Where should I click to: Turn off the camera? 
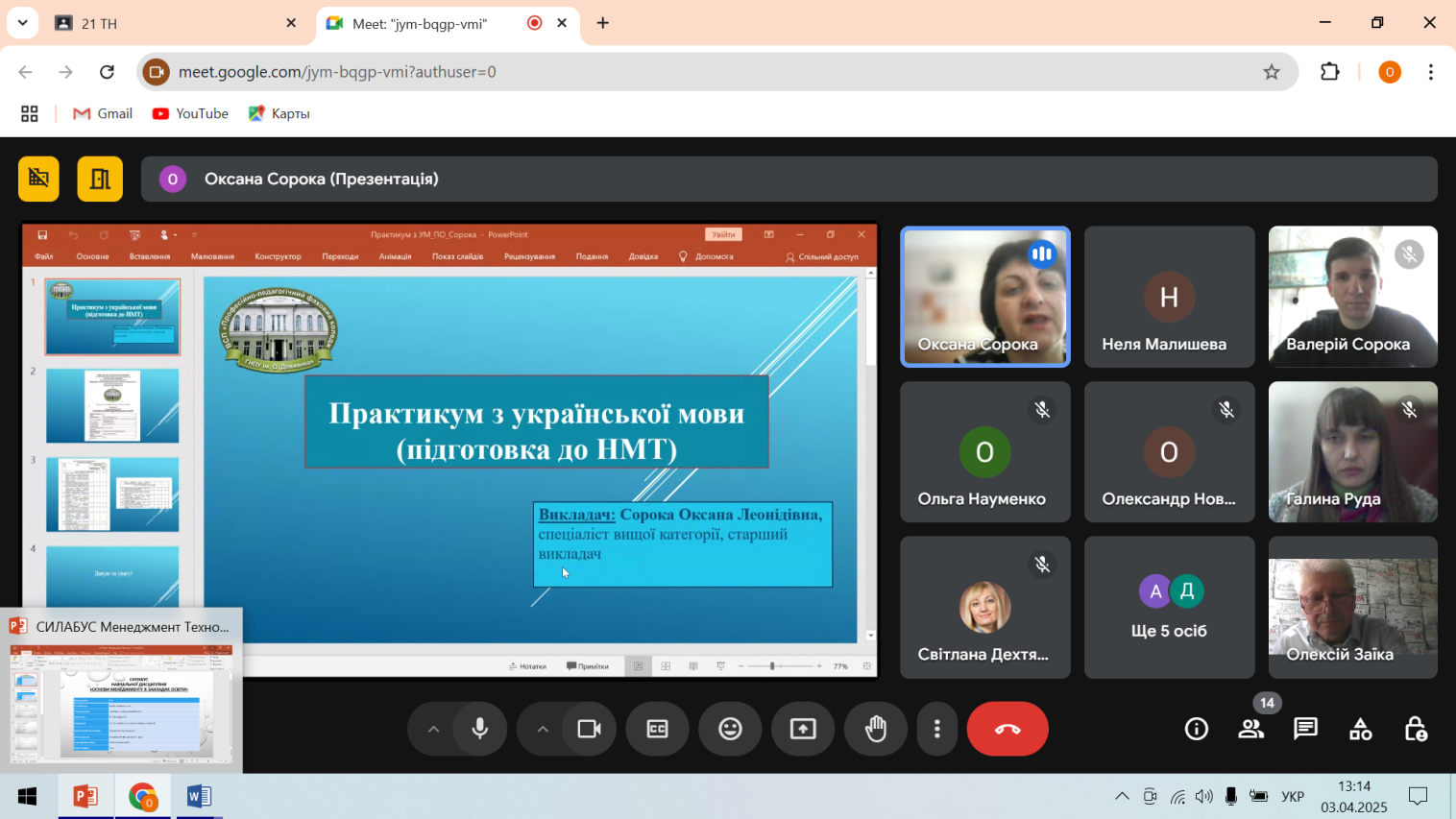pos(589,729)
